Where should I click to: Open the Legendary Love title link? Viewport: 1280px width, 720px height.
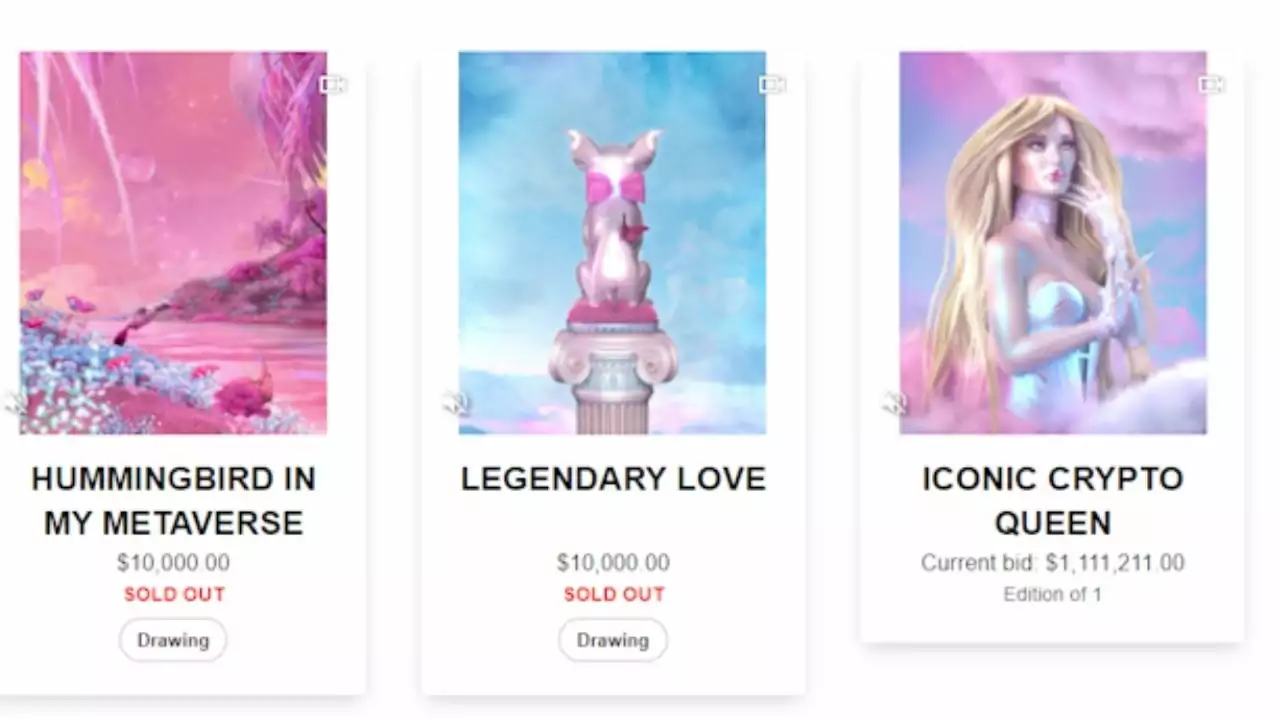(x=613, y=479)
